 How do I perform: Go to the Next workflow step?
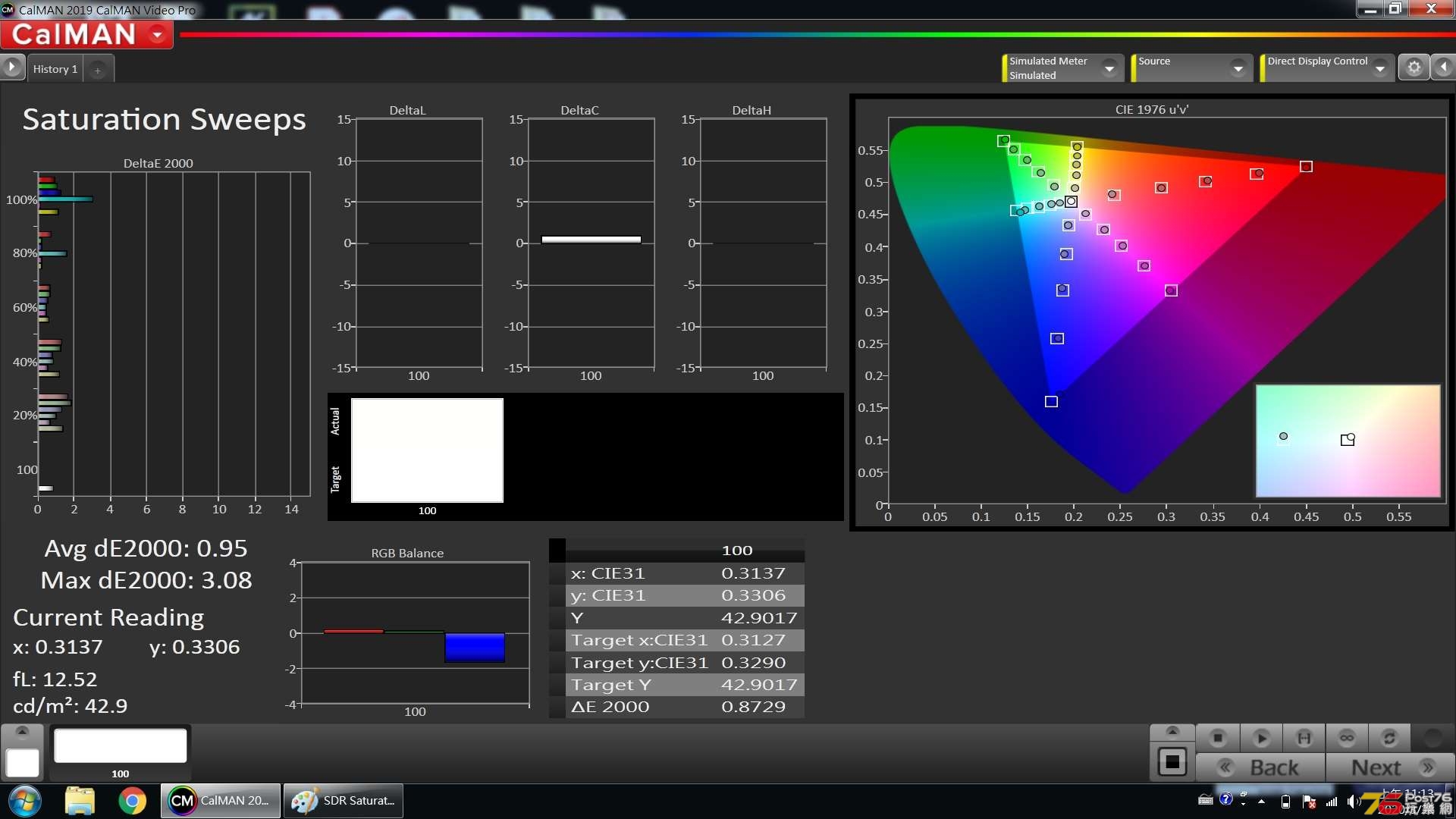click(x=1391, y=767)
